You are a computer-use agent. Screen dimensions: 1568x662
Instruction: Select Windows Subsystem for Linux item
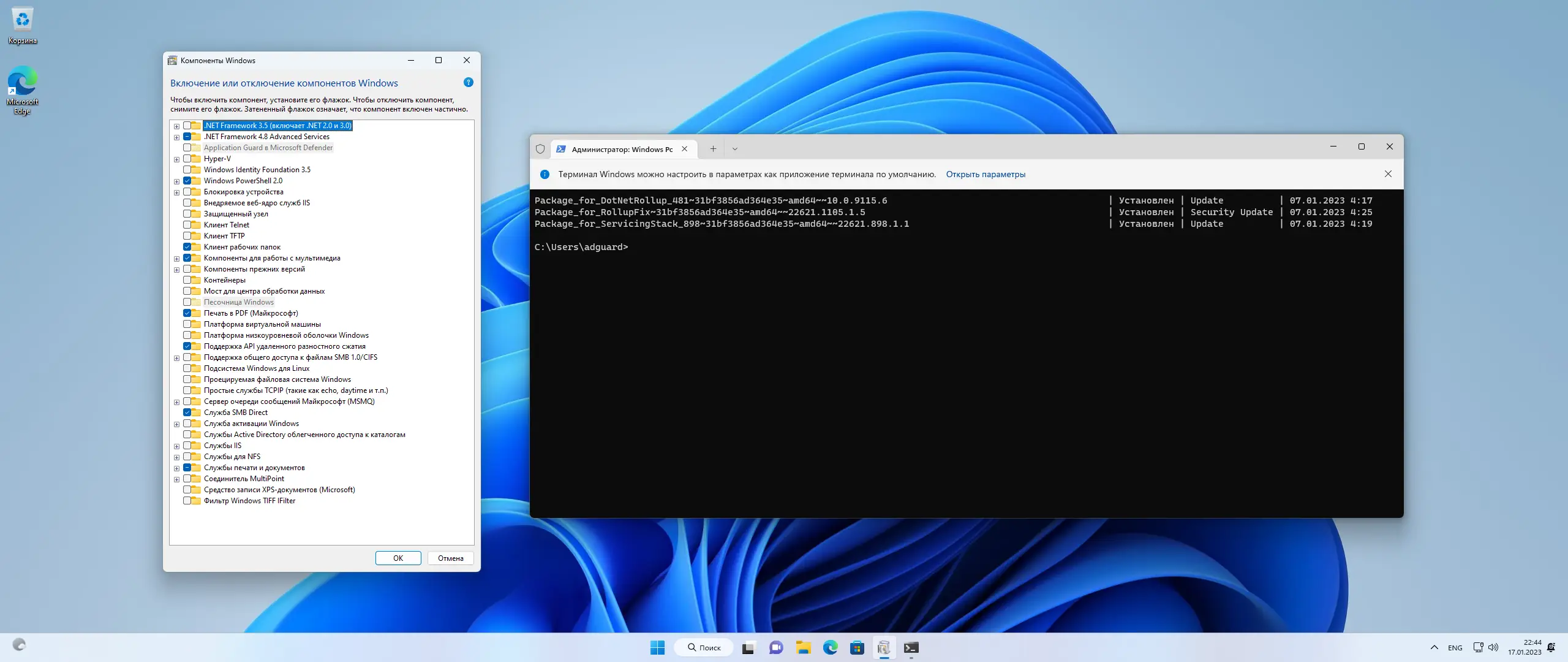tap(256, 368)
